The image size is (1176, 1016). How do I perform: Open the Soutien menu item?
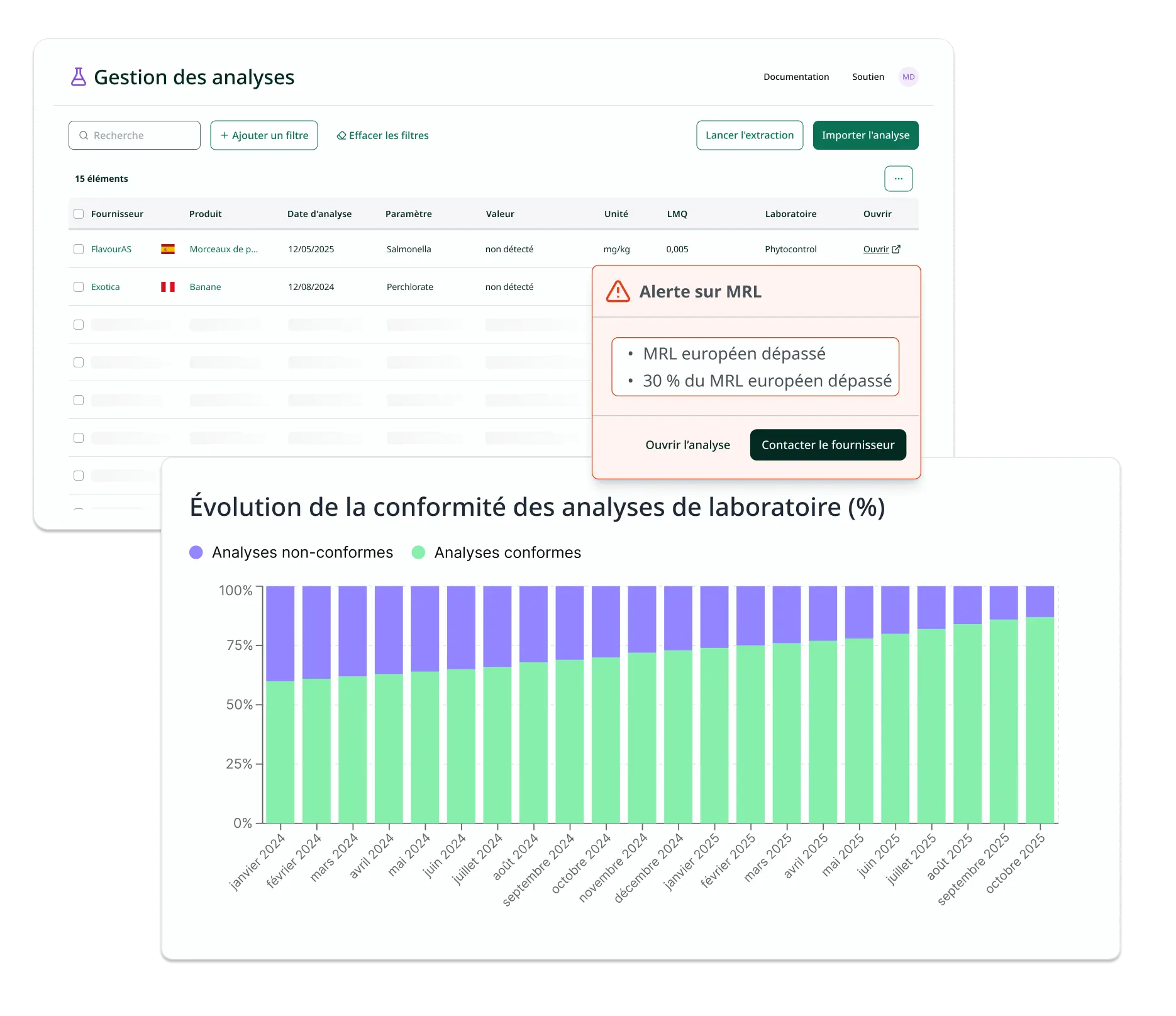[868, 77]
